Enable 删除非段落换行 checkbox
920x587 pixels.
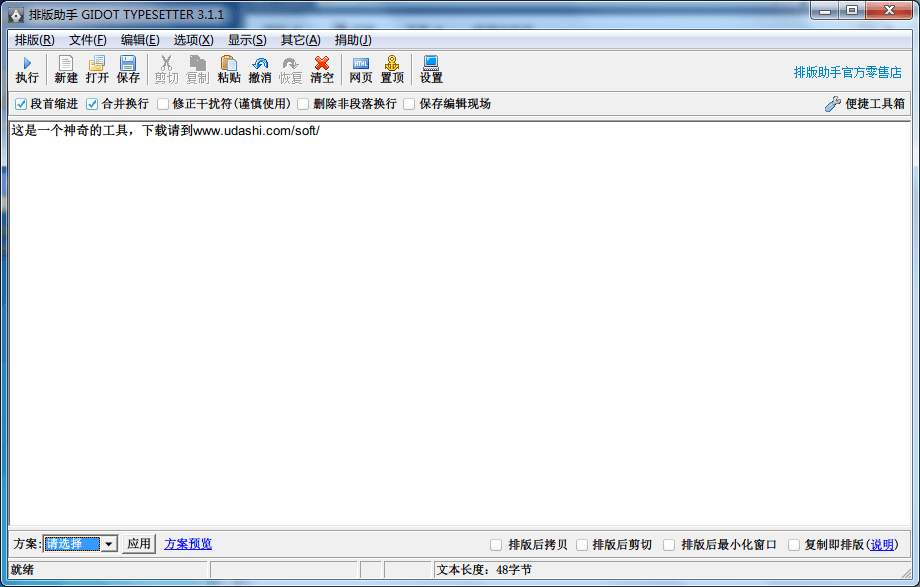coord(303,104)
